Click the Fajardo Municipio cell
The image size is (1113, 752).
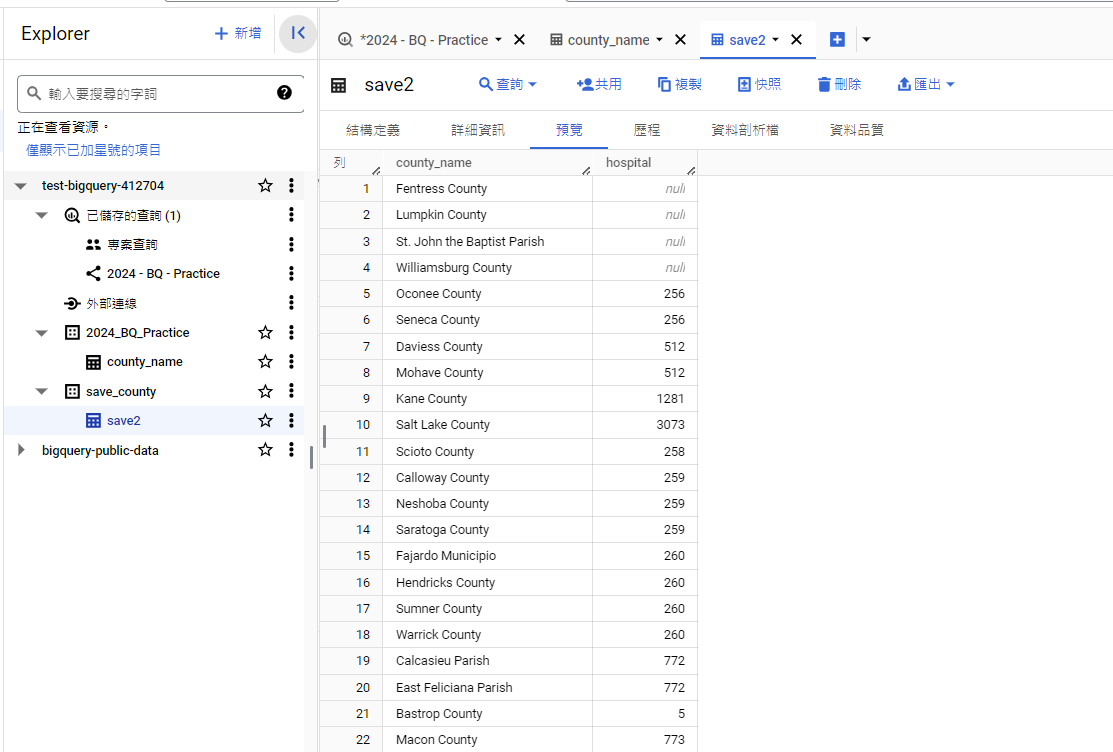[x=446, y=555]
